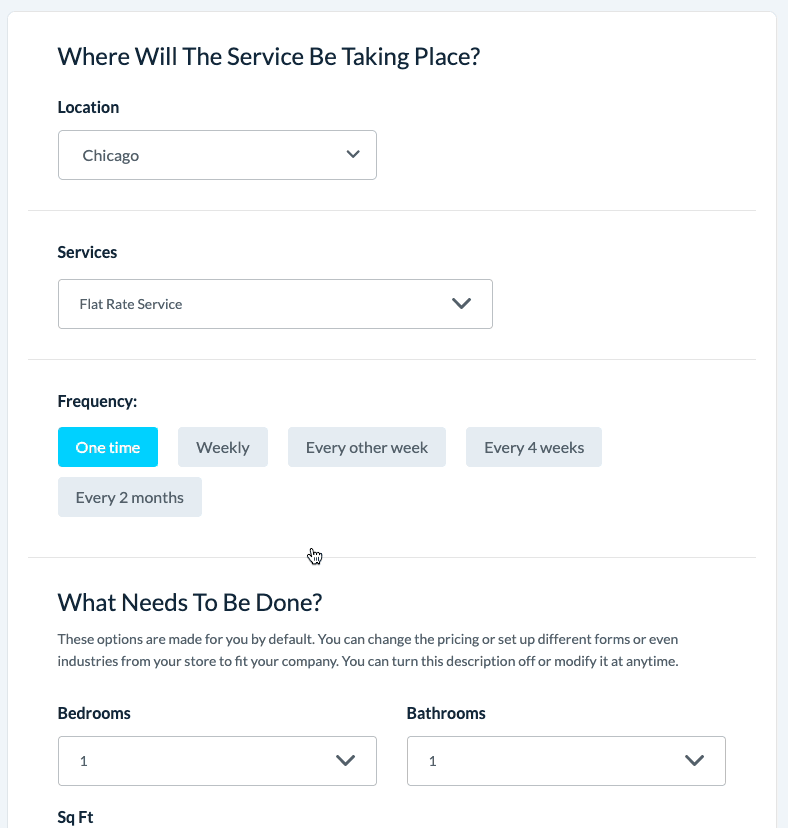
Task: Click the Sq Ft field label
Action: (x=76, y=817)
